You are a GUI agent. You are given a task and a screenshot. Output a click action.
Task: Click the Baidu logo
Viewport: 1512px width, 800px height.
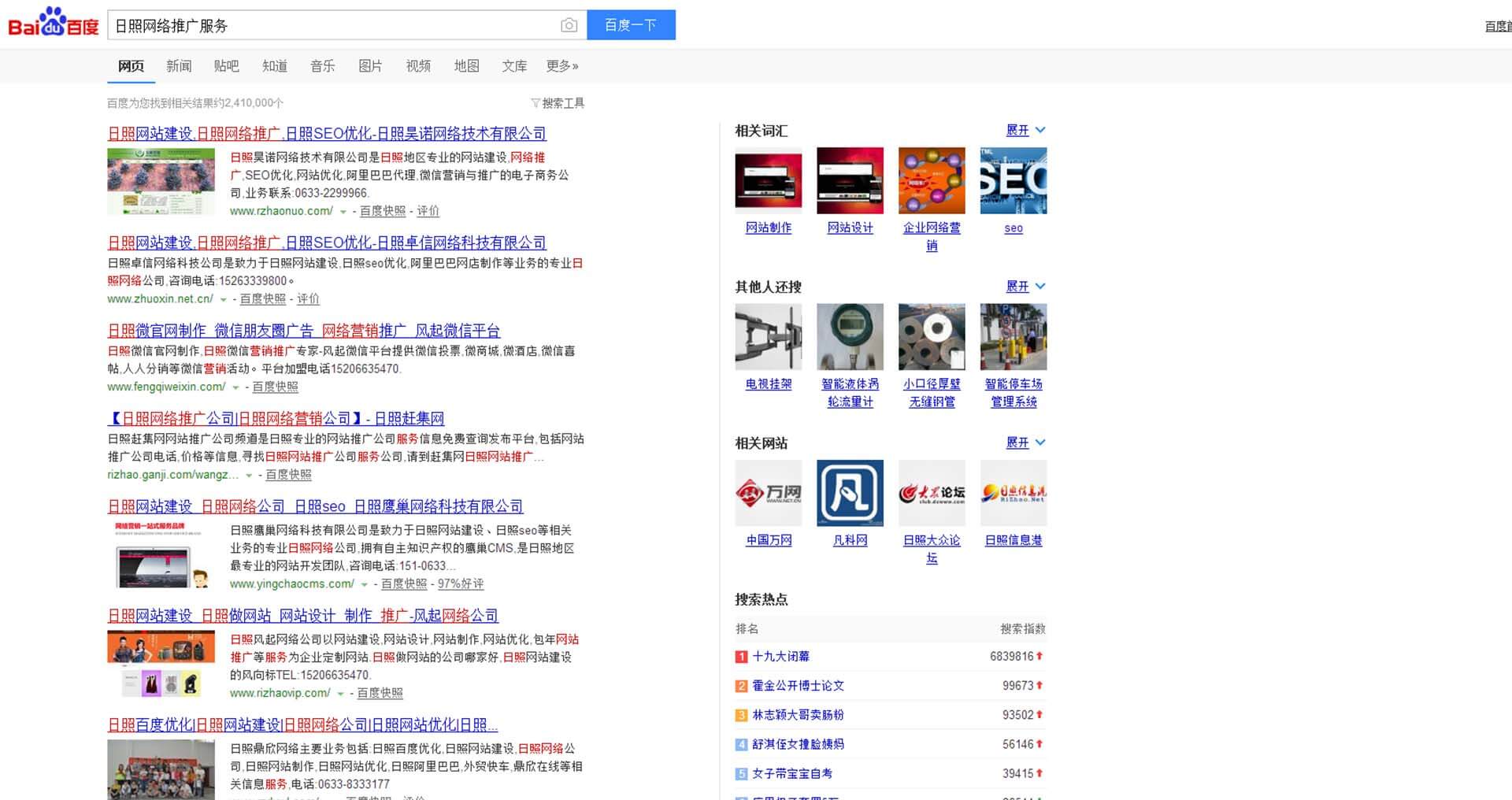[x=53, y=24]
